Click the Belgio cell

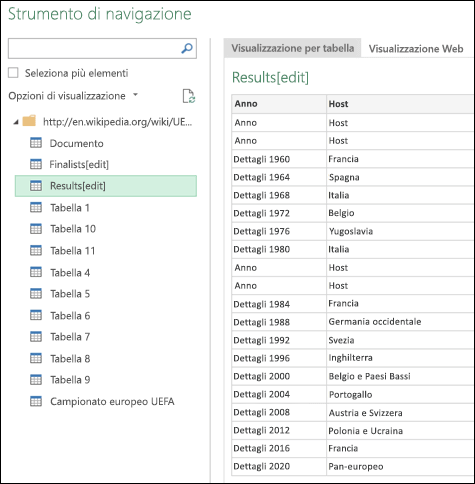[x=400, y=213]
